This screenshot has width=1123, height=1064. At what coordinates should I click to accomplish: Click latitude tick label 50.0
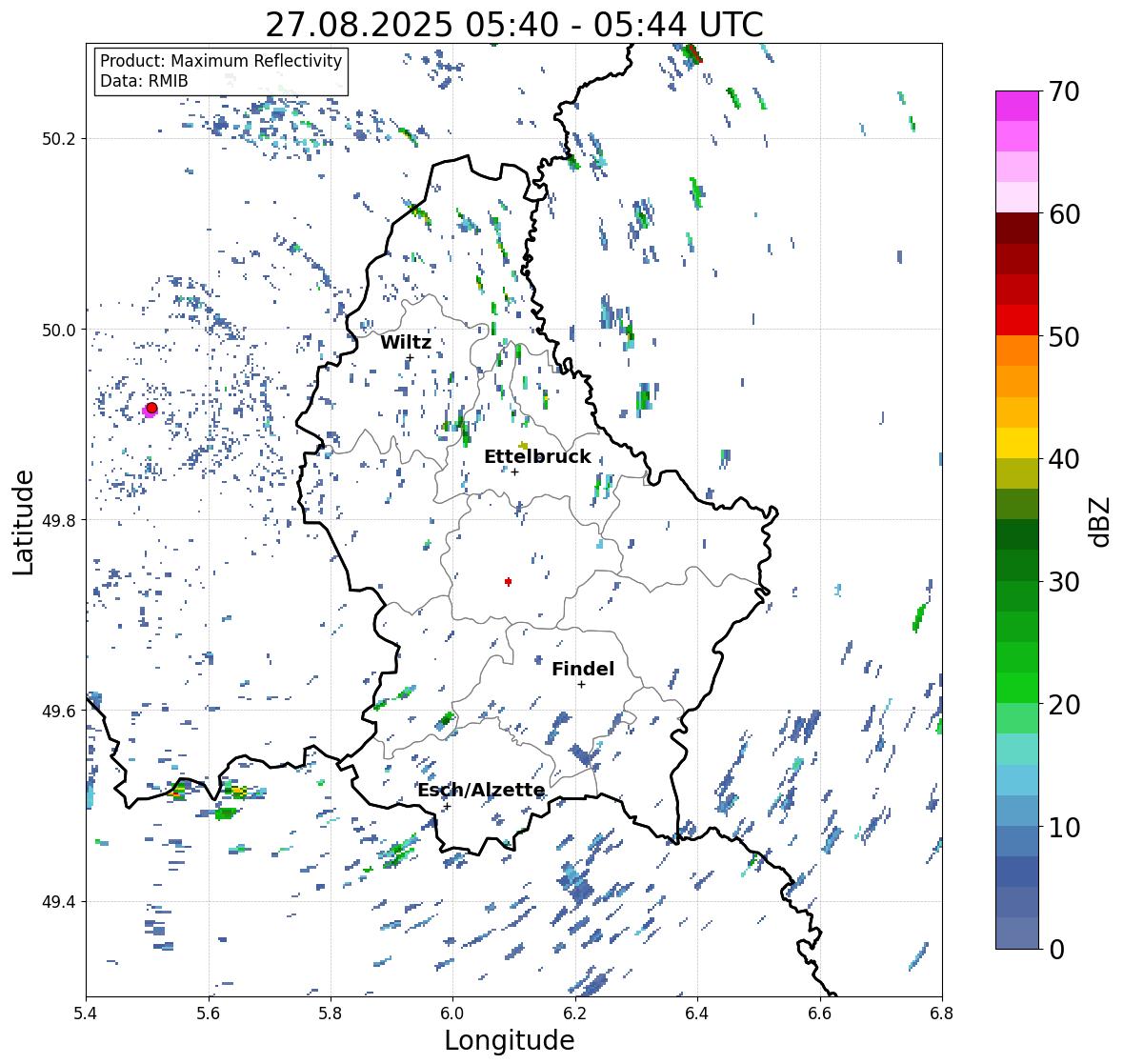pos(59,331)
